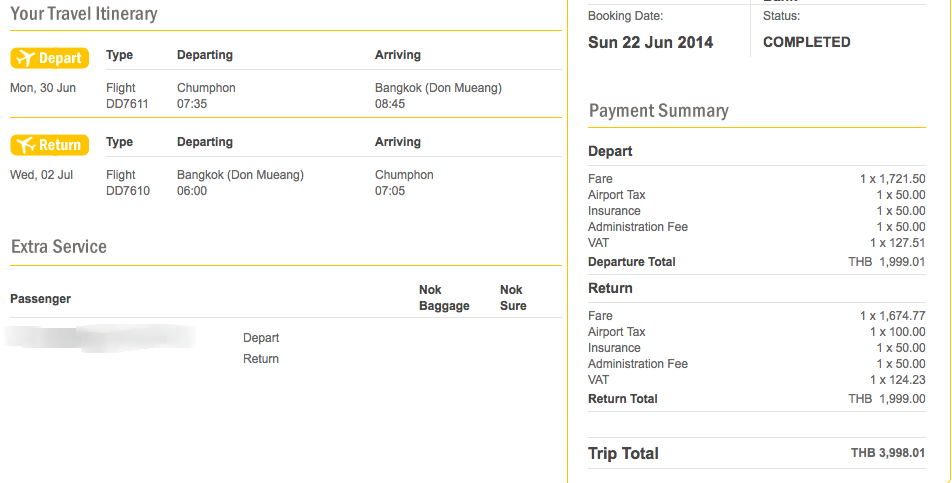Image resolution: width=952 pixels, height=483 pixels.
Task: Click the booking date Sun 22 Jun 2014
Action: tap(650, 42)
